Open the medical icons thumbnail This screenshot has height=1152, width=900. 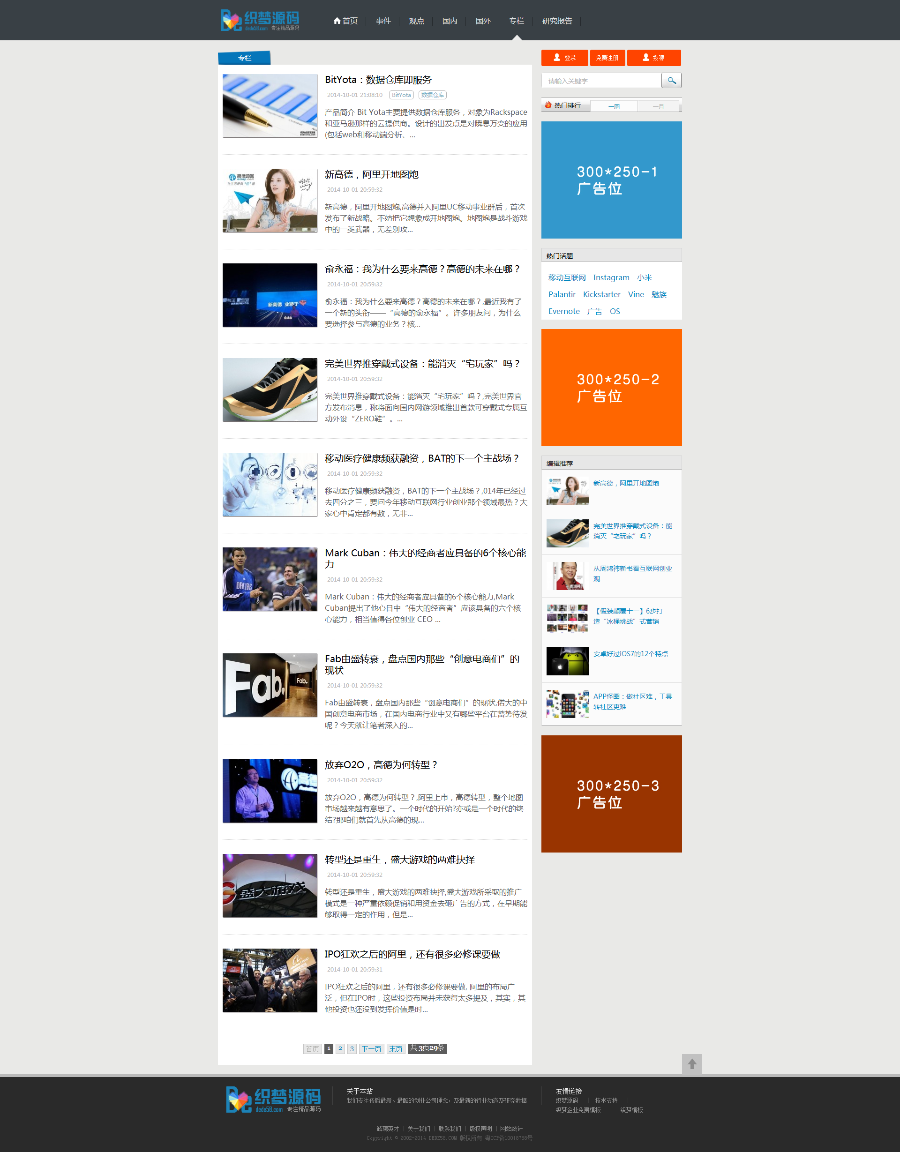(x=270, y=485)
